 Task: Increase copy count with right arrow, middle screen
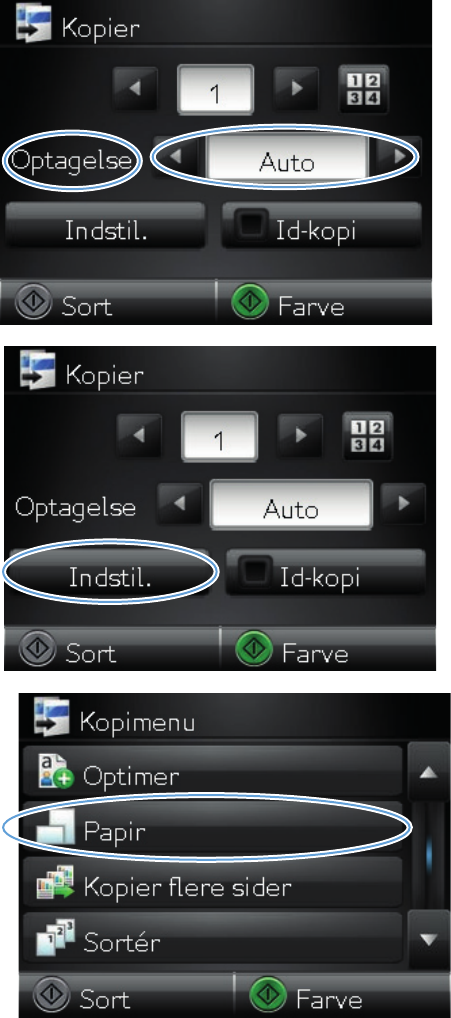298,434
